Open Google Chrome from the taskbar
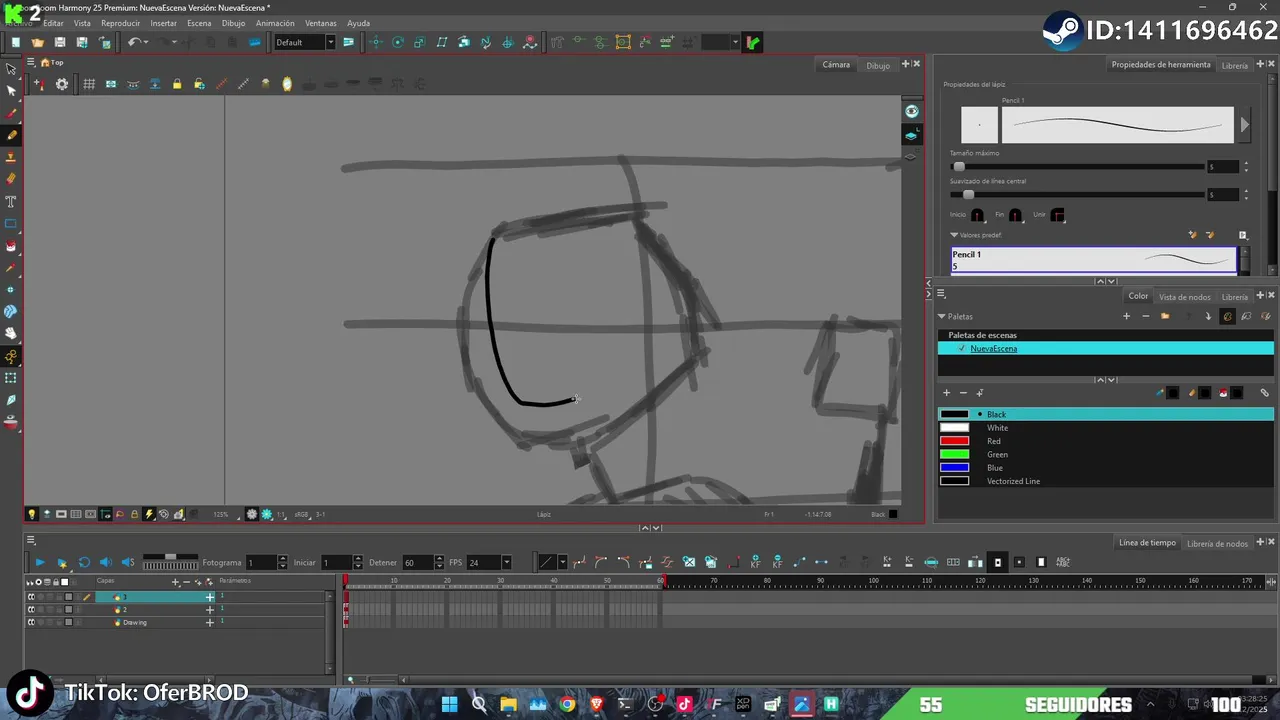This screenshot has height=720, width=1280. tap(567, 704)
